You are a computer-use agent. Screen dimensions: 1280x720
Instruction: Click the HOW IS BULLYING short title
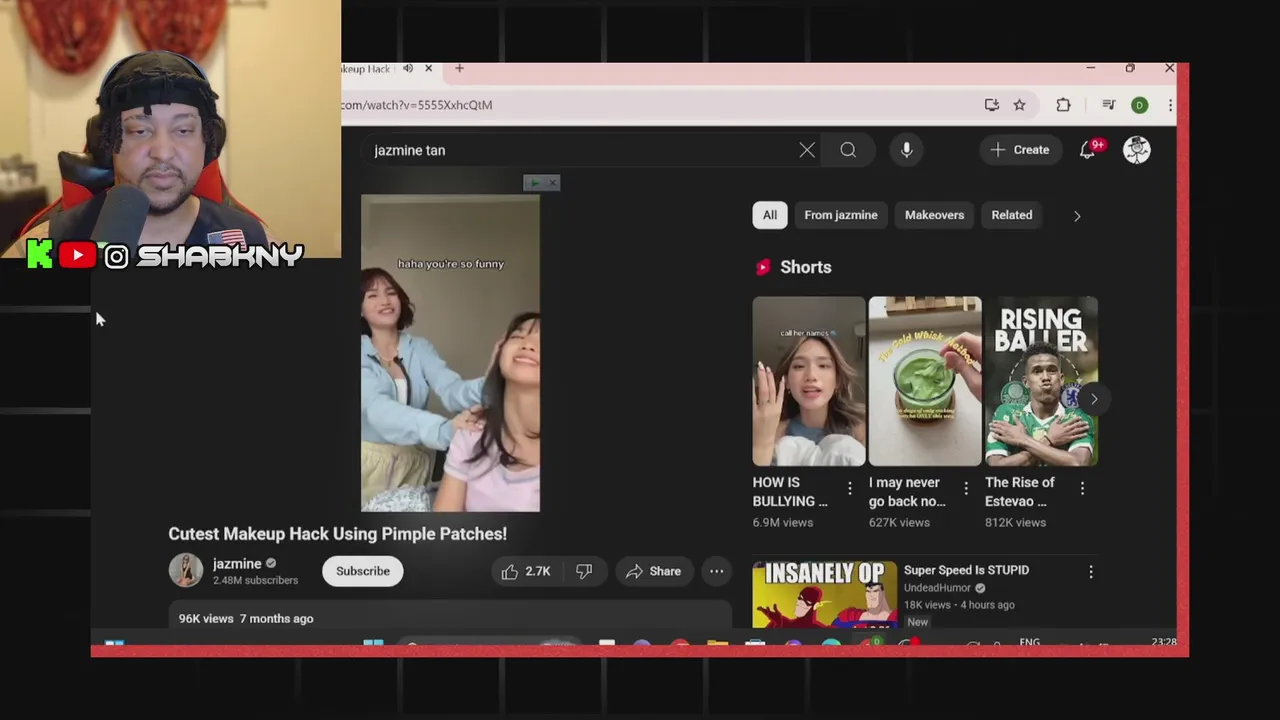tap(791, 492)
